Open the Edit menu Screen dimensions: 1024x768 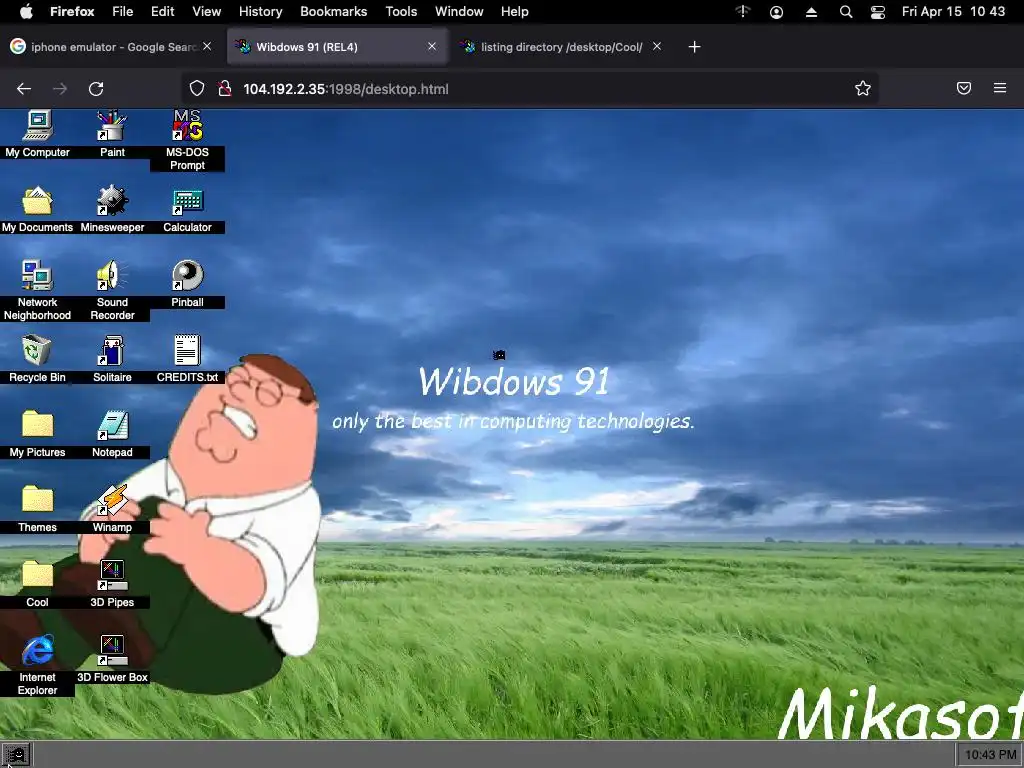(162, 12)
